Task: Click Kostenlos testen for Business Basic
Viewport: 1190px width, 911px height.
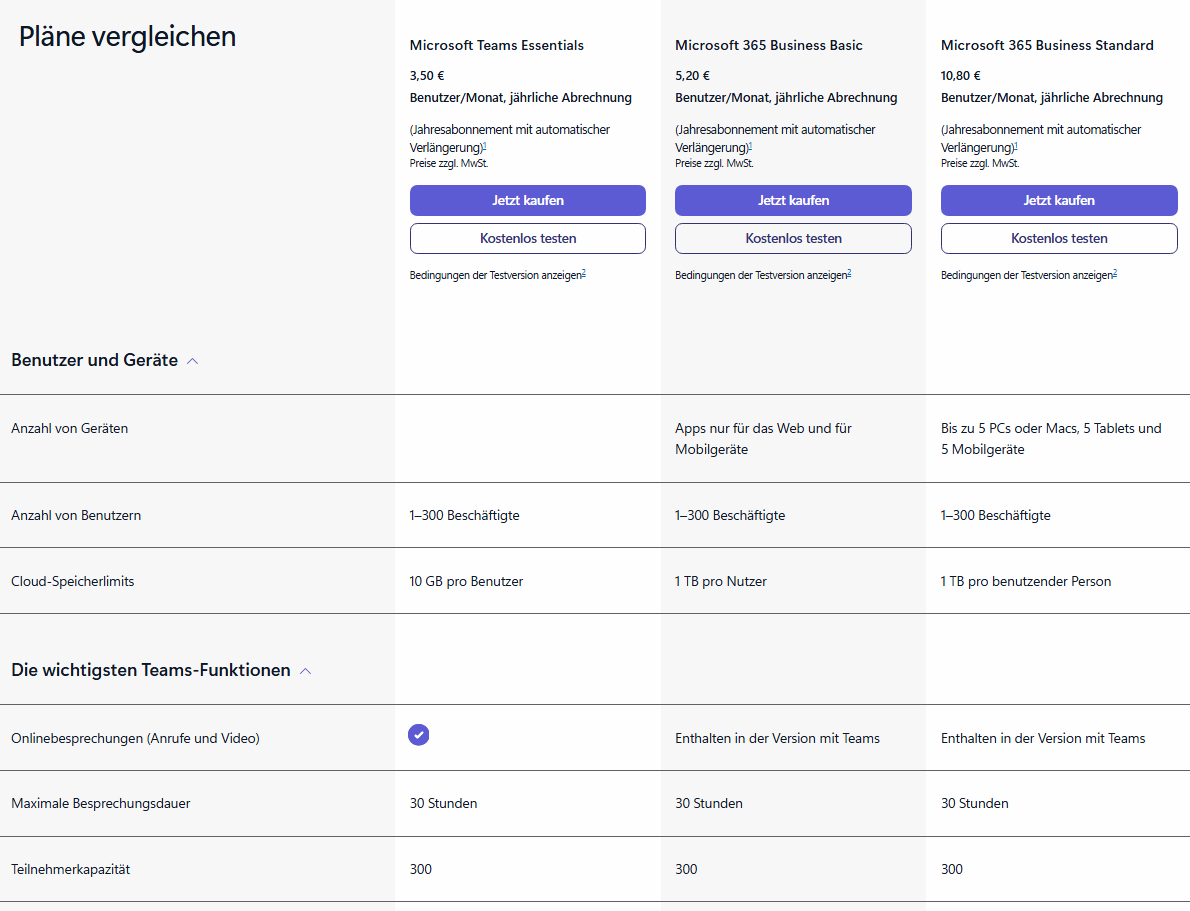Action: click(x=793, y=238)
